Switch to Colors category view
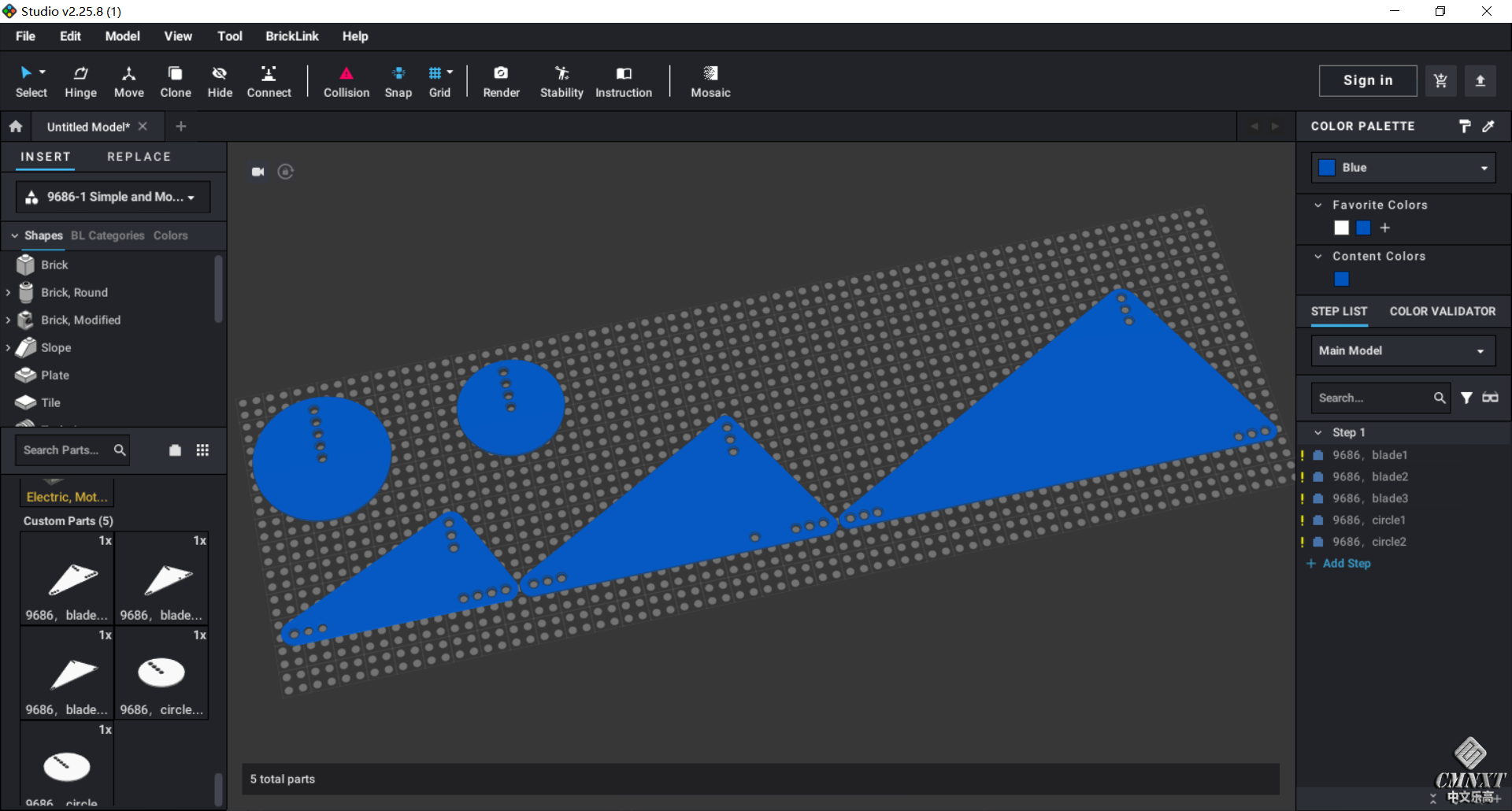This screenshot has width=1512, height=811. (x=171, y=235)
